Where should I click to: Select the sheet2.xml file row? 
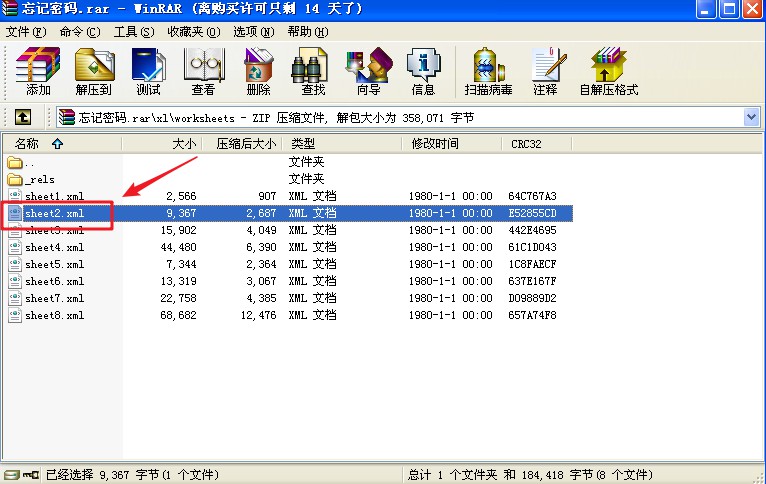click(288, 213)
